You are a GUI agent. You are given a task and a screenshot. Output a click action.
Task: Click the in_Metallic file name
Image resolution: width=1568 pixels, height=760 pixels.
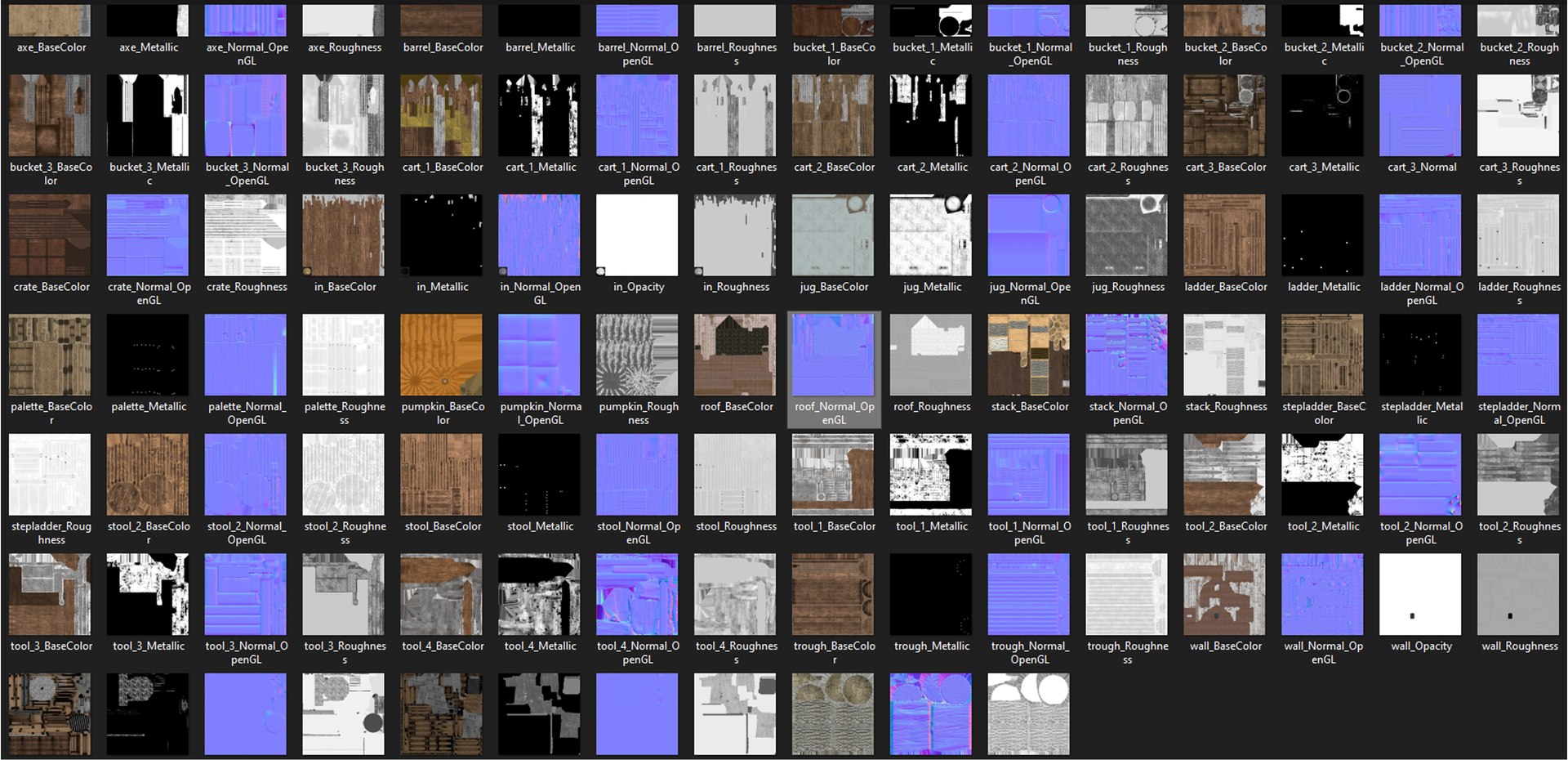[443, 287]
